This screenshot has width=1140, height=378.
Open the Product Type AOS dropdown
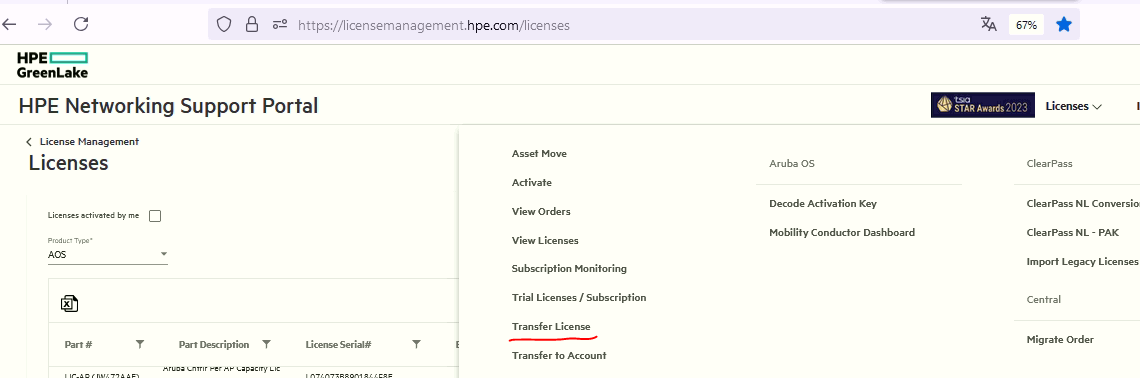(x=108, y=254)
